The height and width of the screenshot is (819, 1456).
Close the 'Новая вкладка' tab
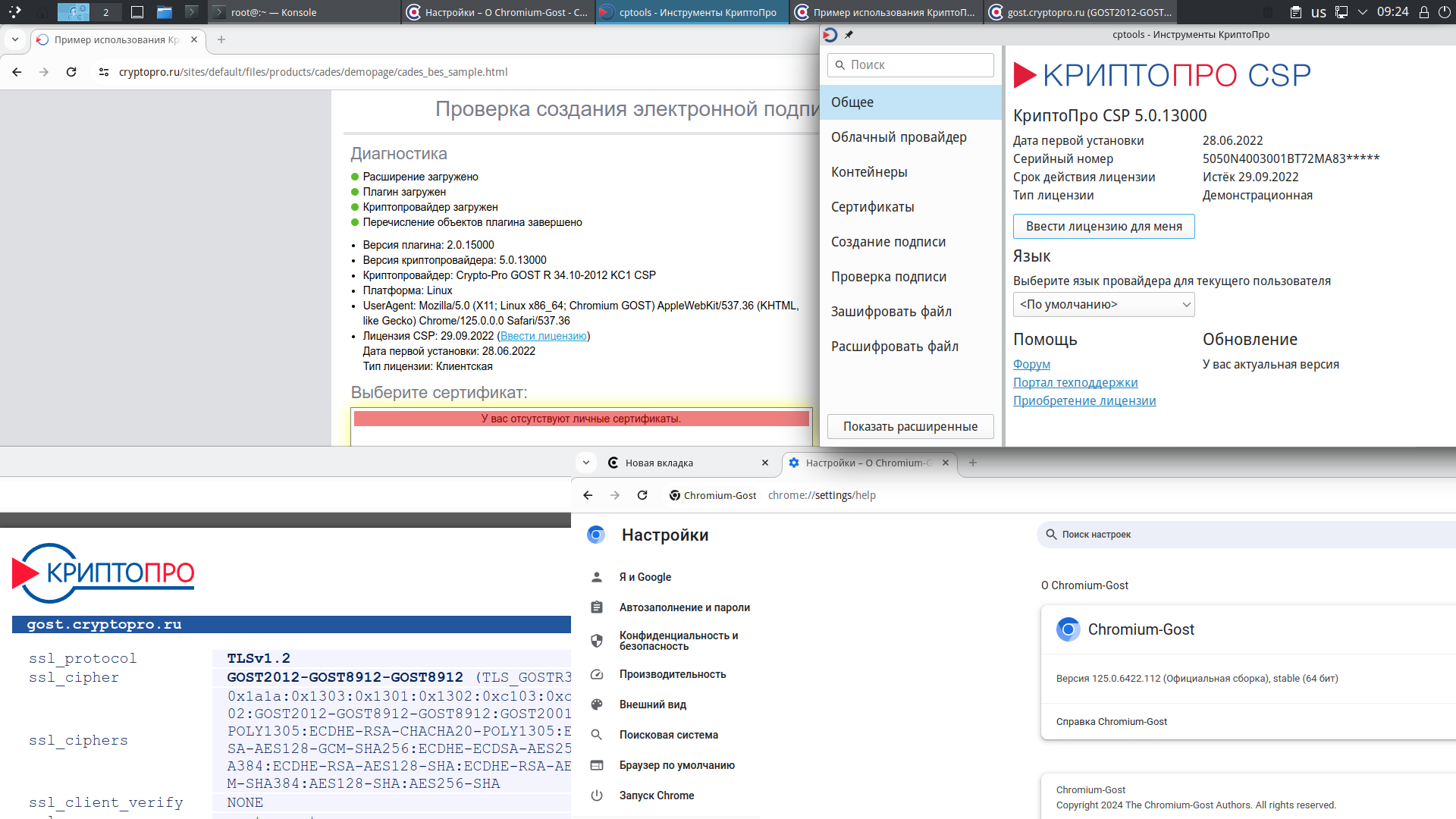pos(765,463)
